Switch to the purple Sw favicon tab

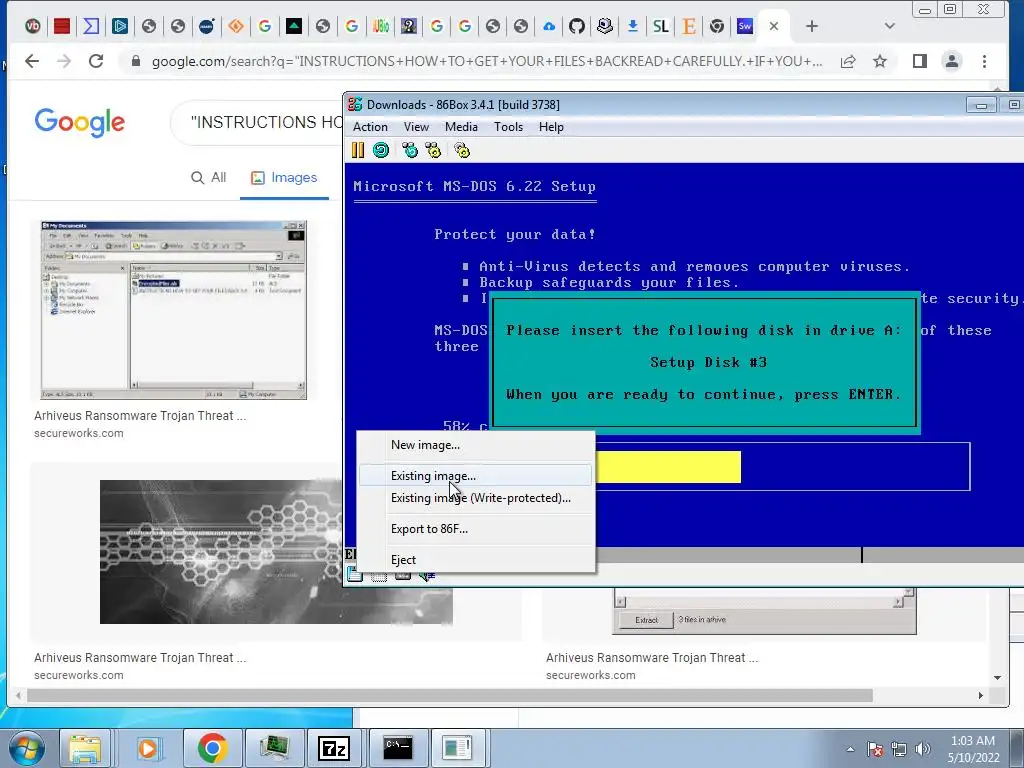[x=744, y=26]
